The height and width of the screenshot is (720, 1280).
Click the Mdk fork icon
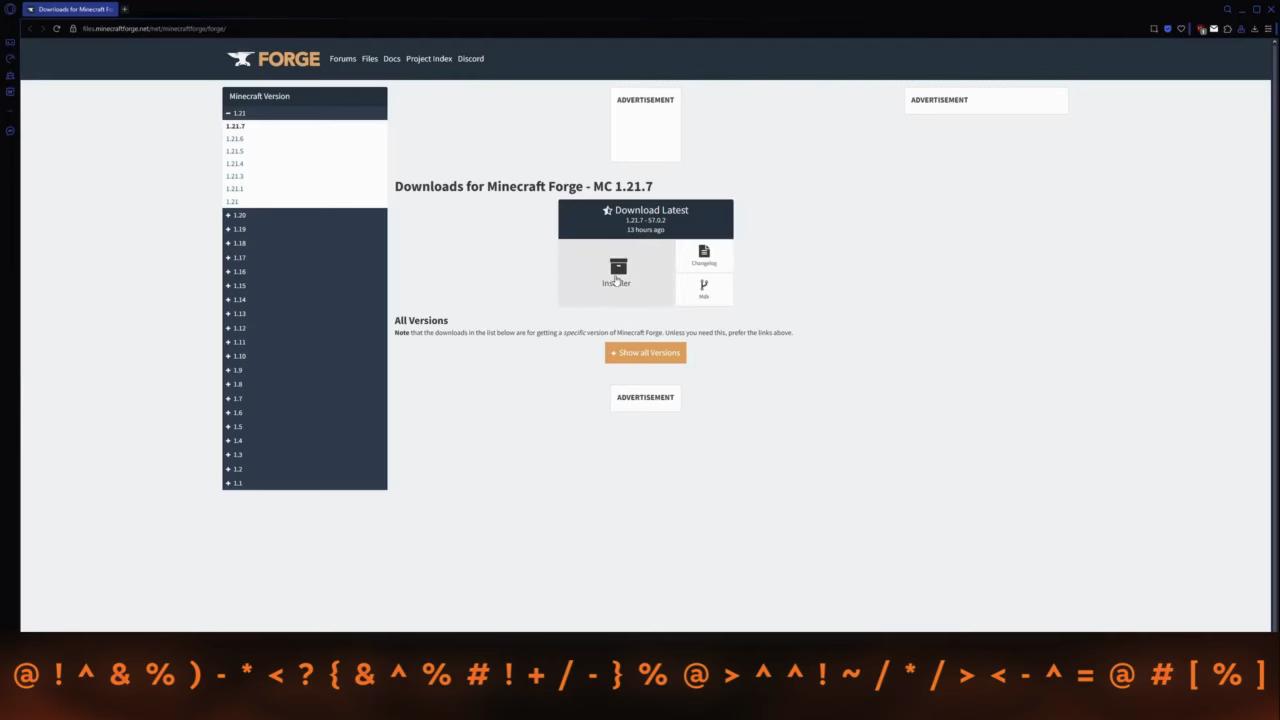[704, 285]
